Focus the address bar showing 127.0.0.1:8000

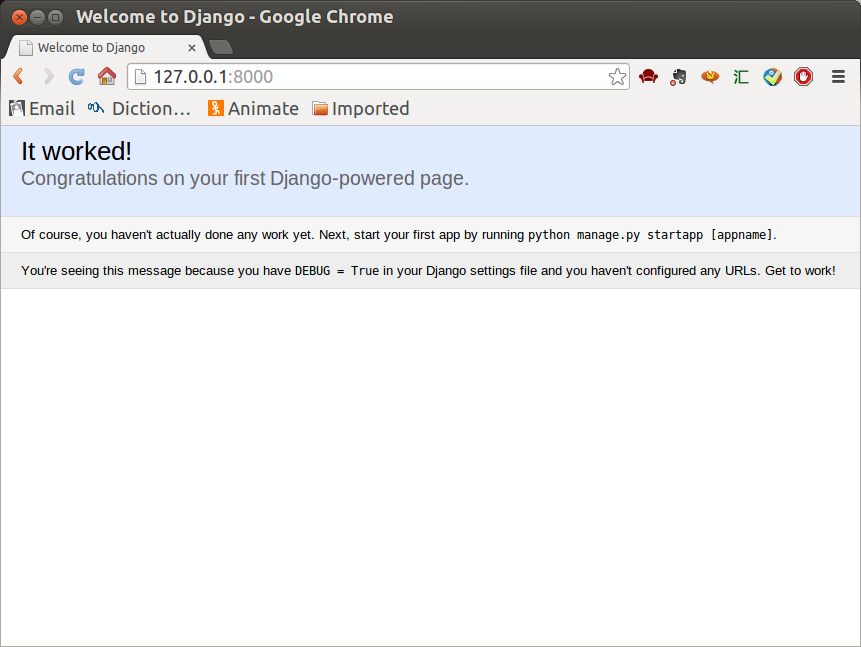coord(378,76)
